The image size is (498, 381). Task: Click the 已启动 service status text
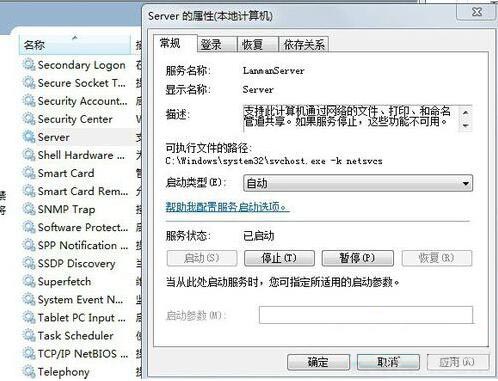pyautogui.click(x=259, y=236)
